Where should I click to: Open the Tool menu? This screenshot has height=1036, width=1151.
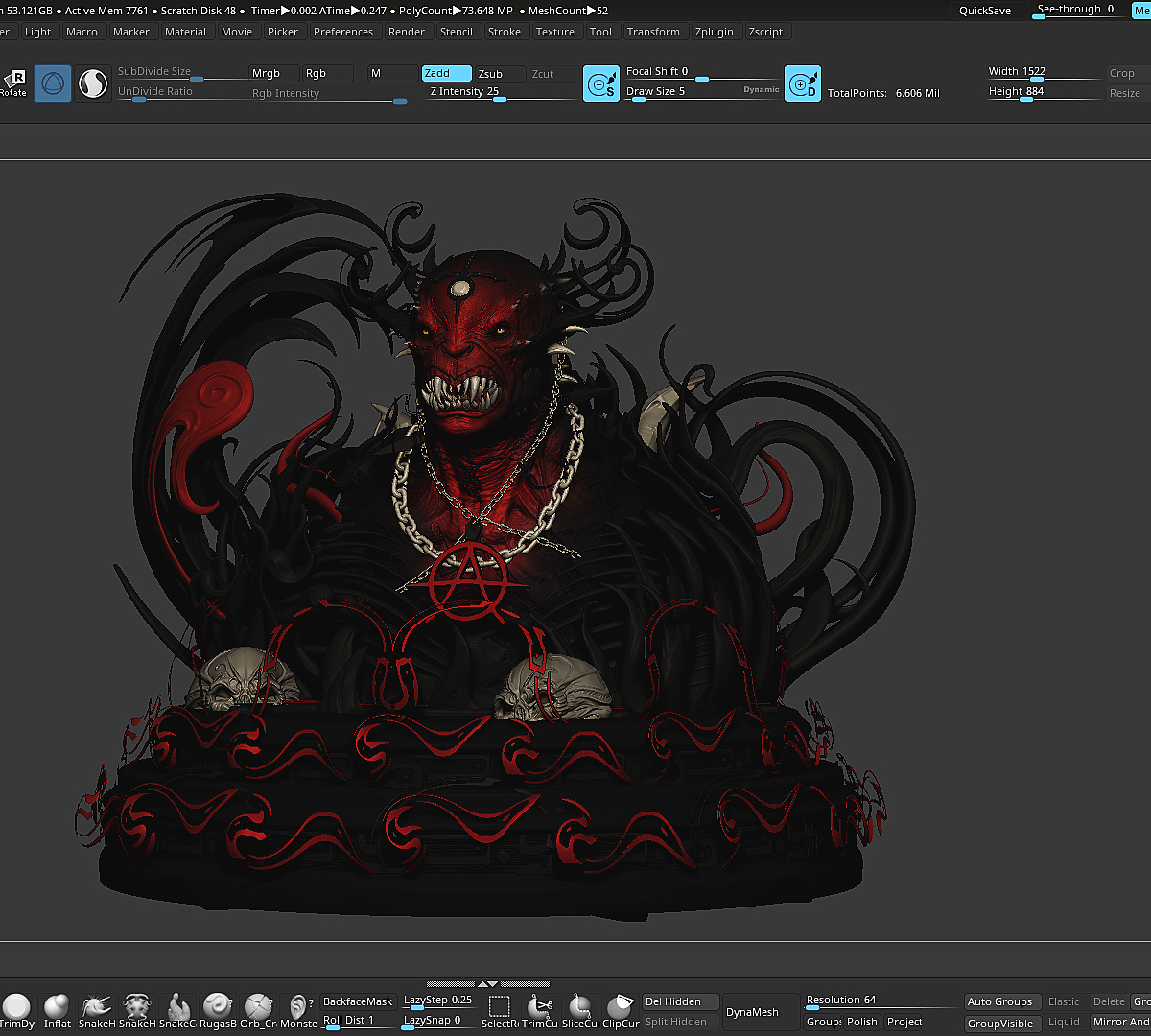601,32
